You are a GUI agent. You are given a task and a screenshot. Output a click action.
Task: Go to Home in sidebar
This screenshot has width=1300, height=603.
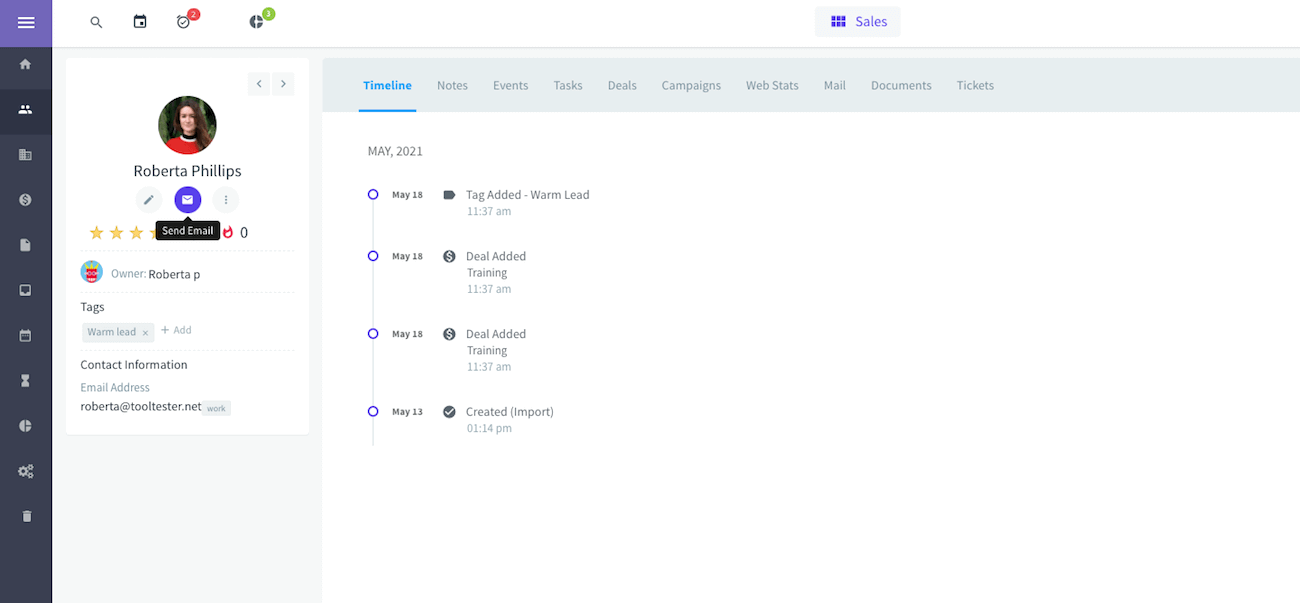point(26,64)
